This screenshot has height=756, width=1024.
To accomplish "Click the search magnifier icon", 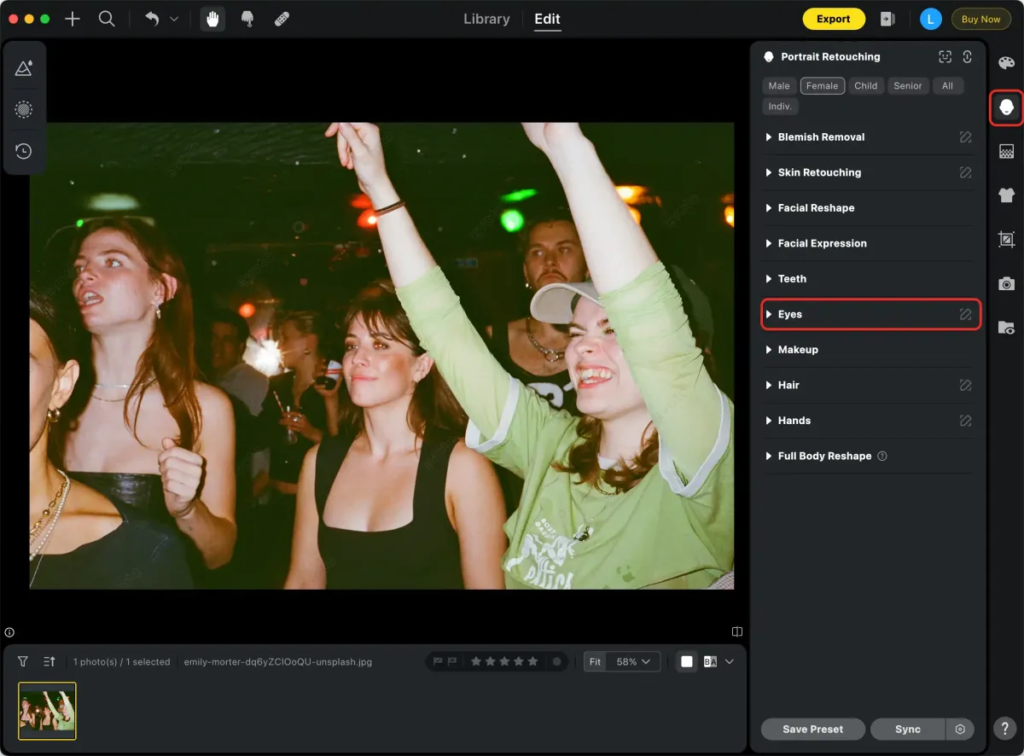I will click(x=106, y=19).
